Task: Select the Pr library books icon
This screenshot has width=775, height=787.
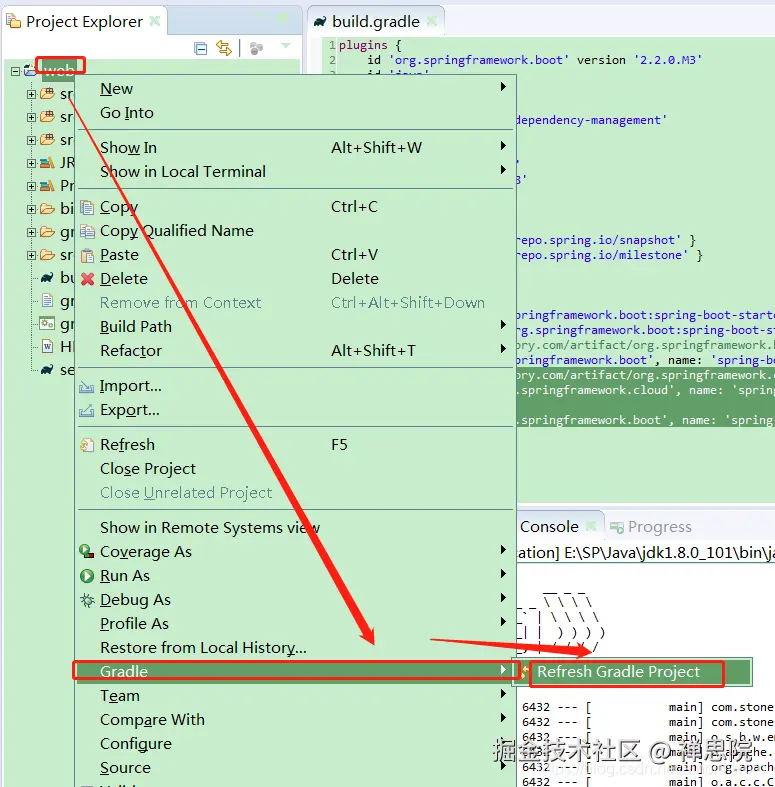Action: click(x=47, y=186)
